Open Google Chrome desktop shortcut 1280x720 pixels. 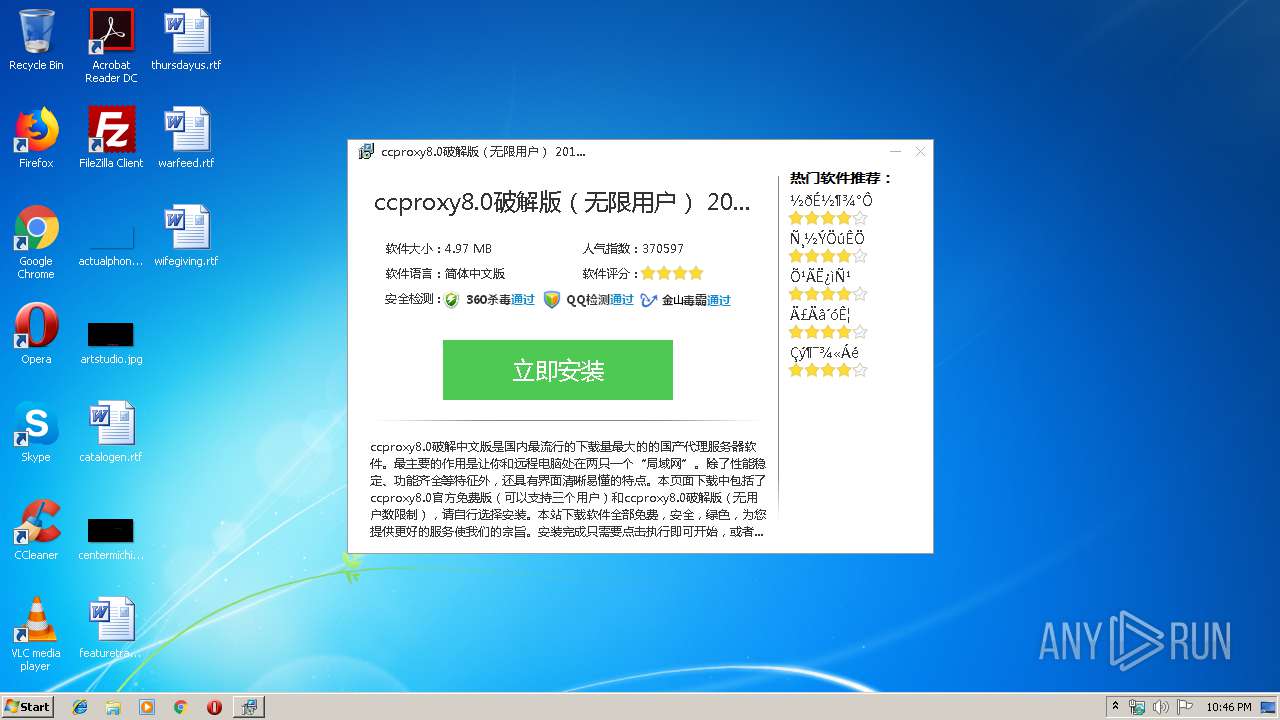click(x=36, y=242)
